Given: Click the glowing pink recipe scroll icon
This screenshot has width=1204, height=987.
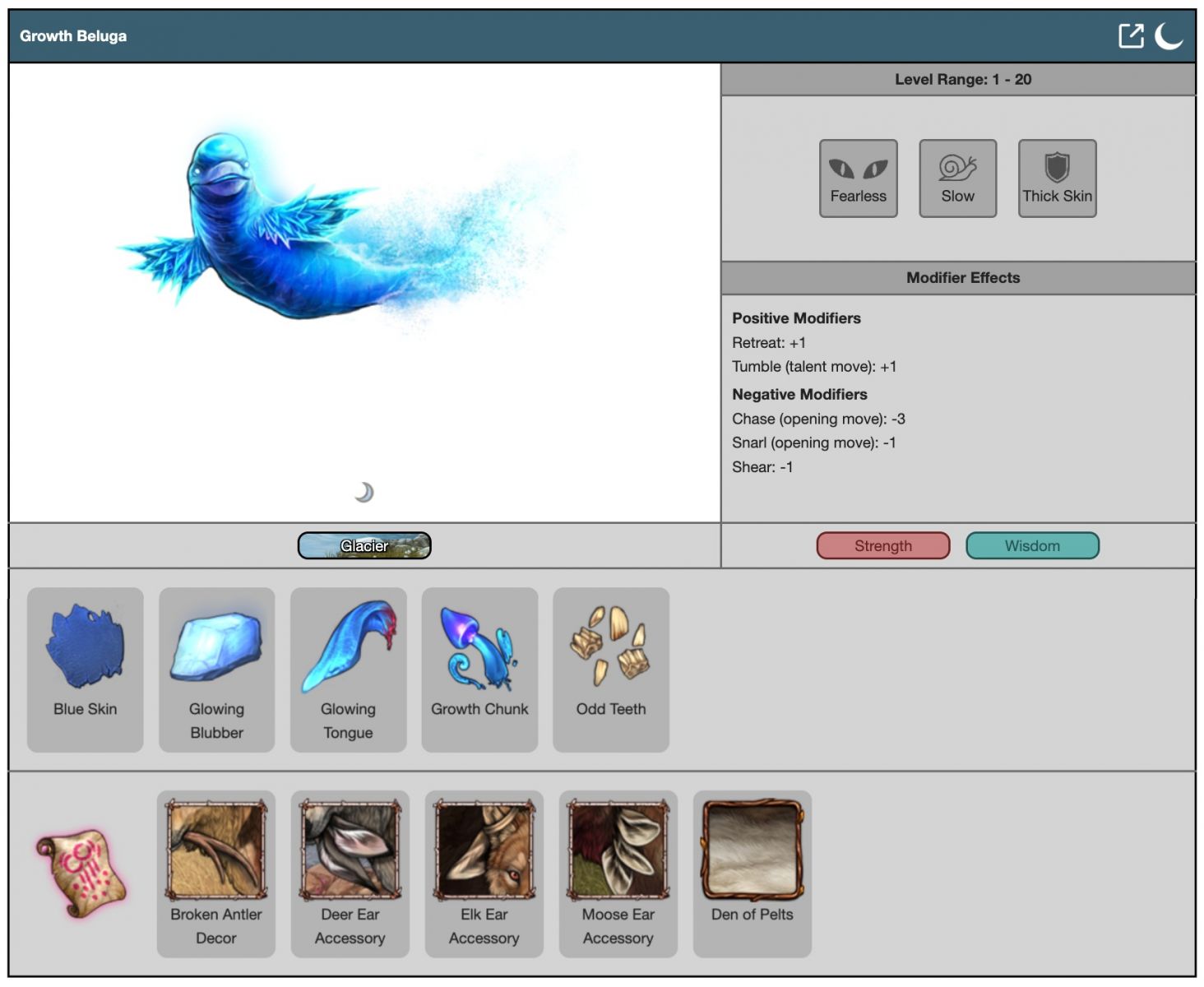Looking at the screenshot, I should (81, 873).
